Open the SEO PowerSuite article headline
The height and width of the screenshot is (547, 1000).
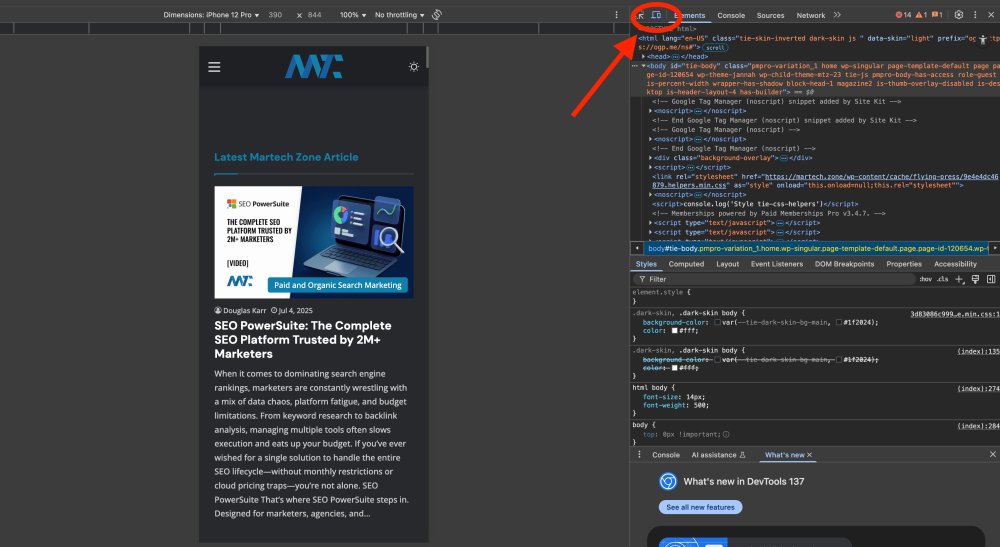click(303, 340)
